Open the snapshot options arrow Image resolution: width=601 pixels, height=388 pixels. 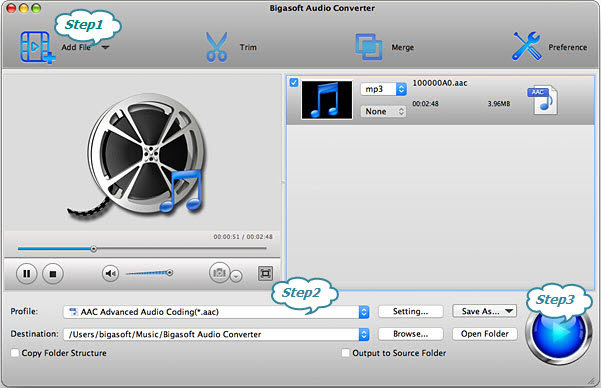coord(236,276)
